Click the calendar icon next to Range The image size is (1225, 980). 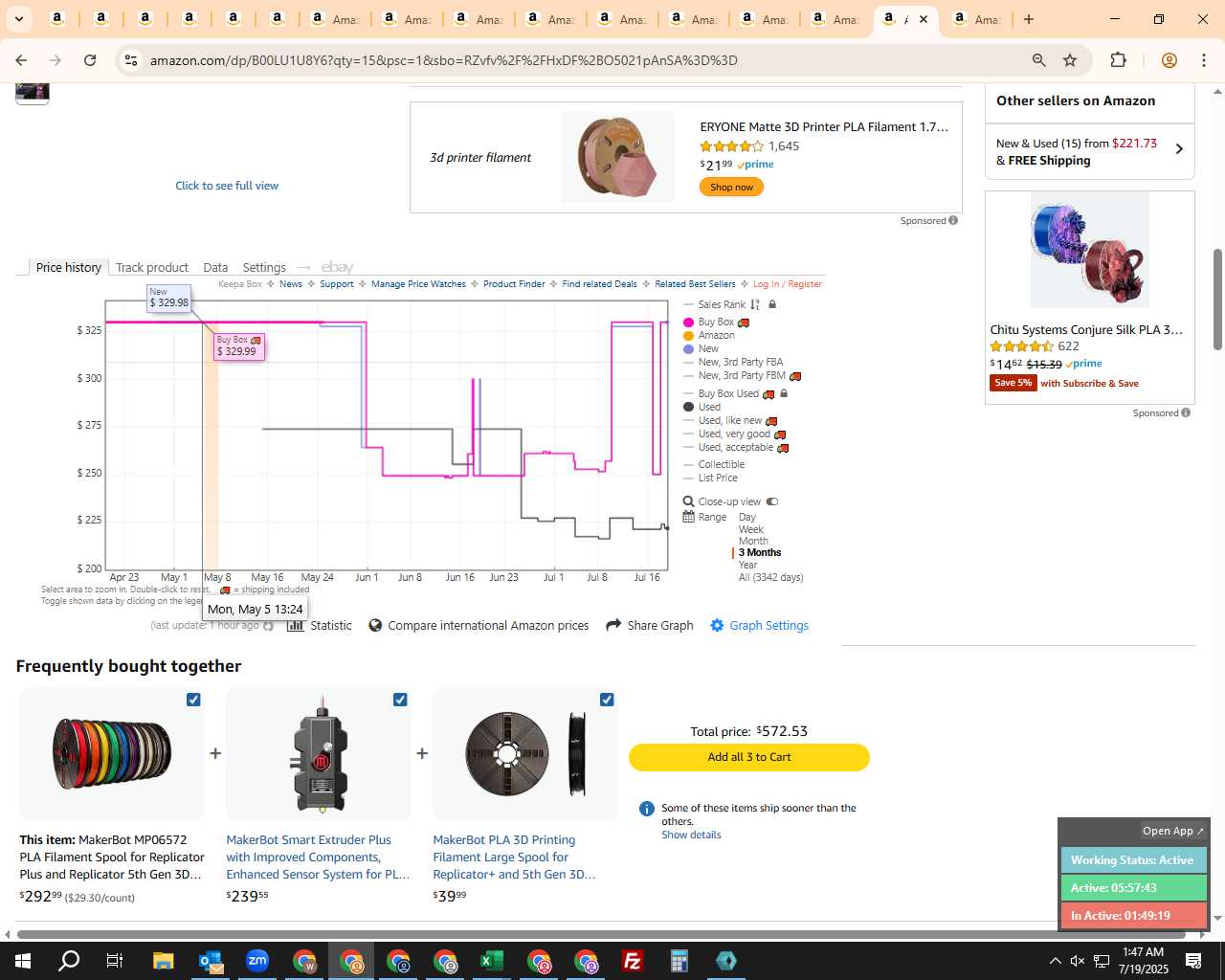click(688, 517)
